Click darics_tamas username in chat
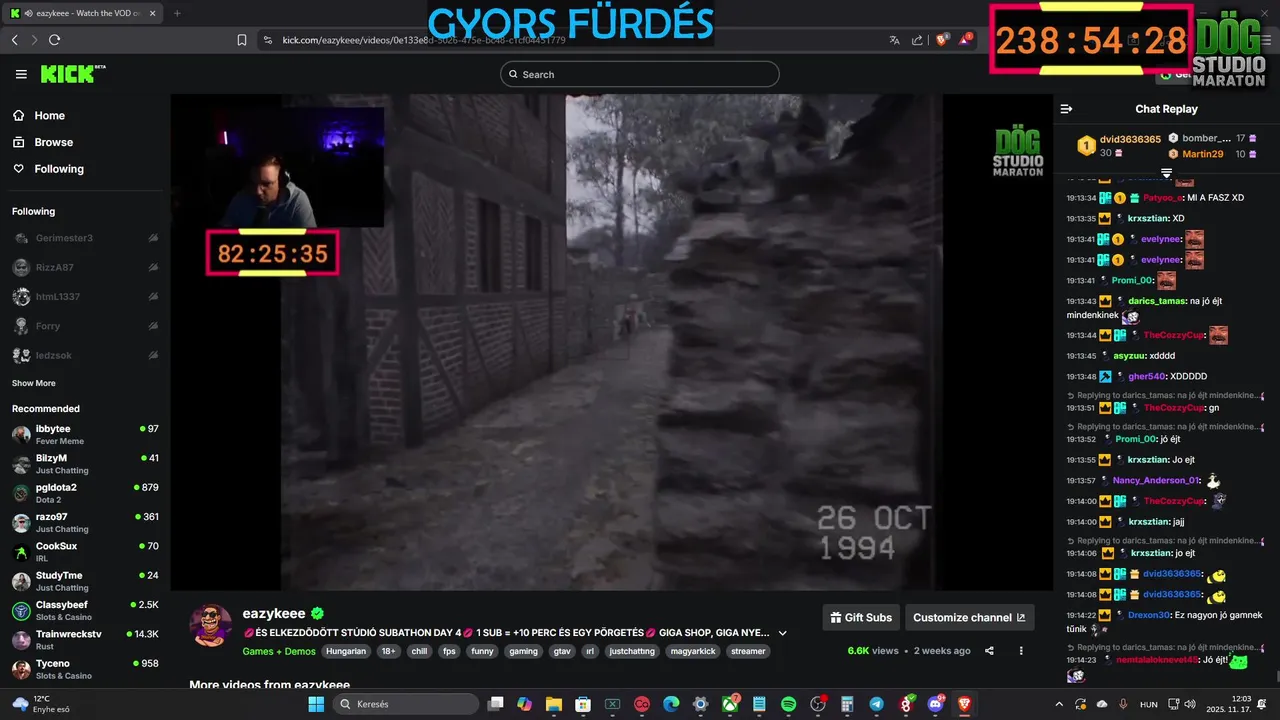Image resolution: width=1280 pixels, height=720 pixels. tap(1158, 301)
